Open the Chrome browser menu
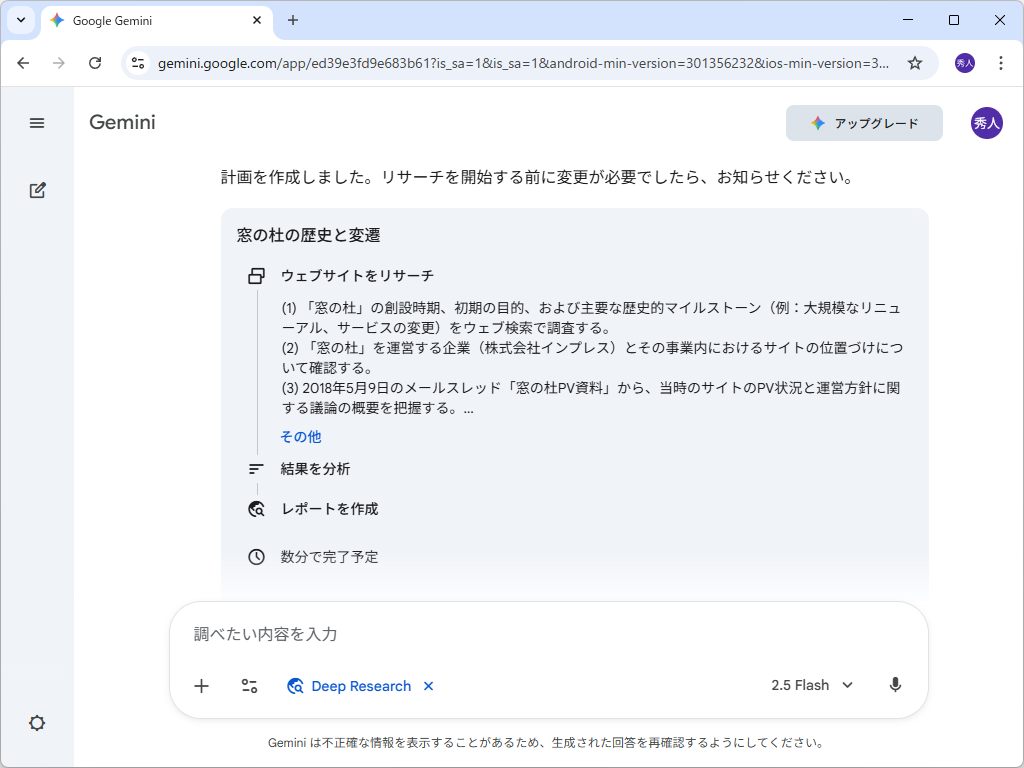 point(1001,62)
